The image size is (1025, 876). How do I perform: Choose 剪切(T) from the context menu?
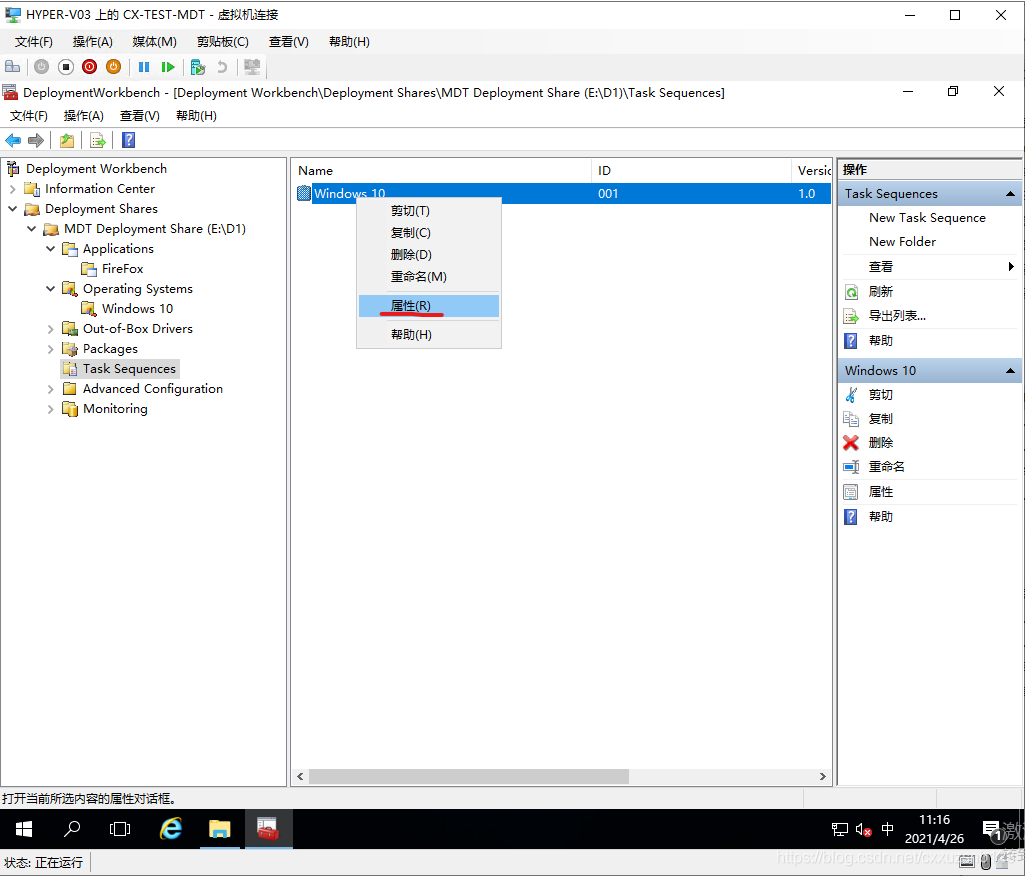(429, 211)
